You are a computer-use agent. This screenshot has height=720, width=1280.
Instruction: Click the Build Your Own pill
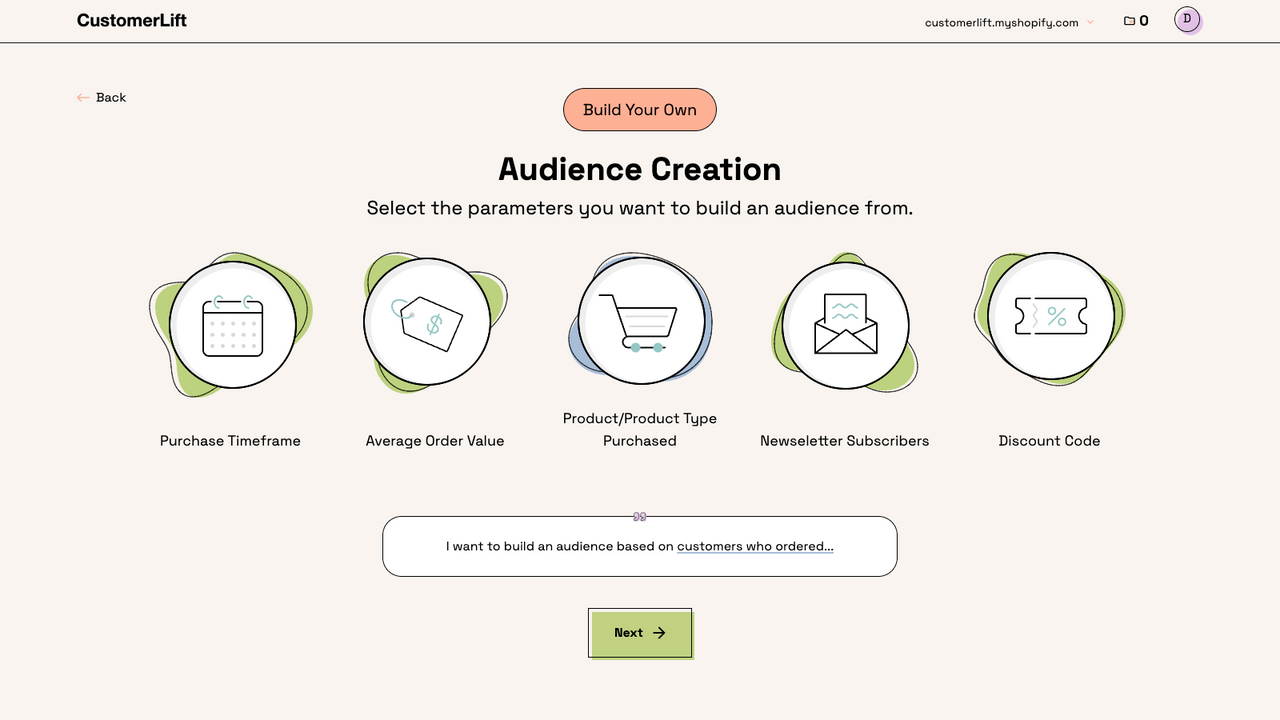tap(639, 109)
